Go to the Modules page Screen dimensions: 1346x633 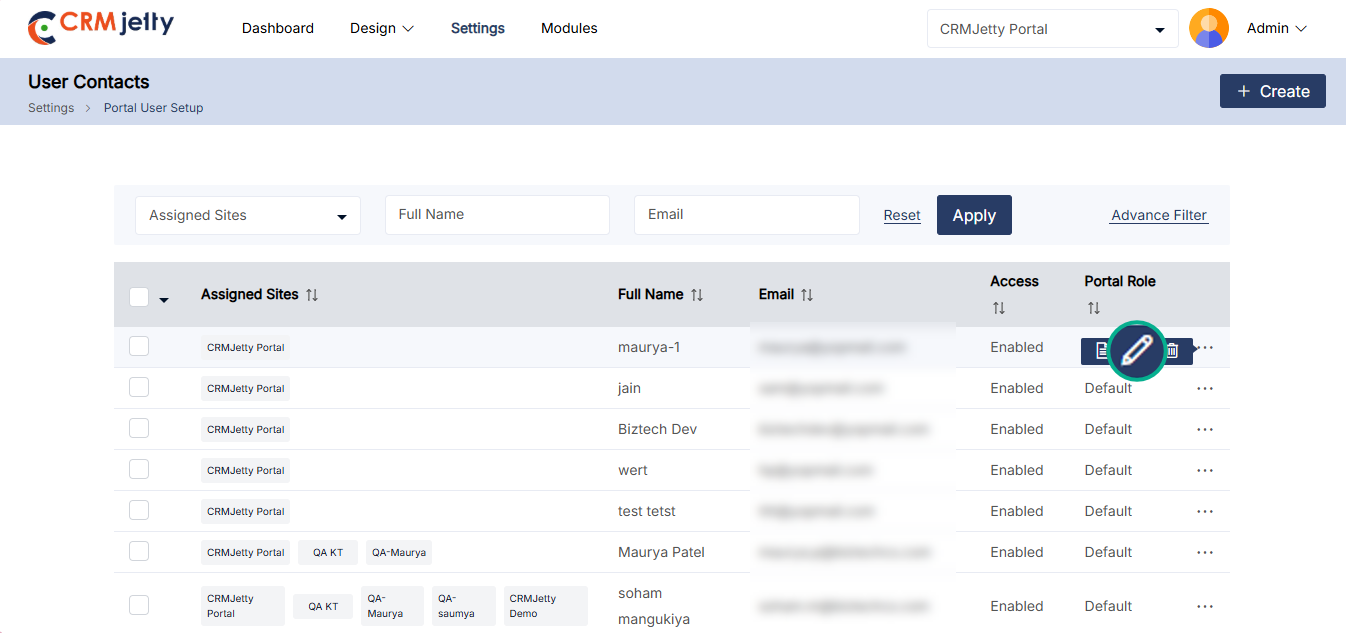pyautogui.click(x=569, y=28)
